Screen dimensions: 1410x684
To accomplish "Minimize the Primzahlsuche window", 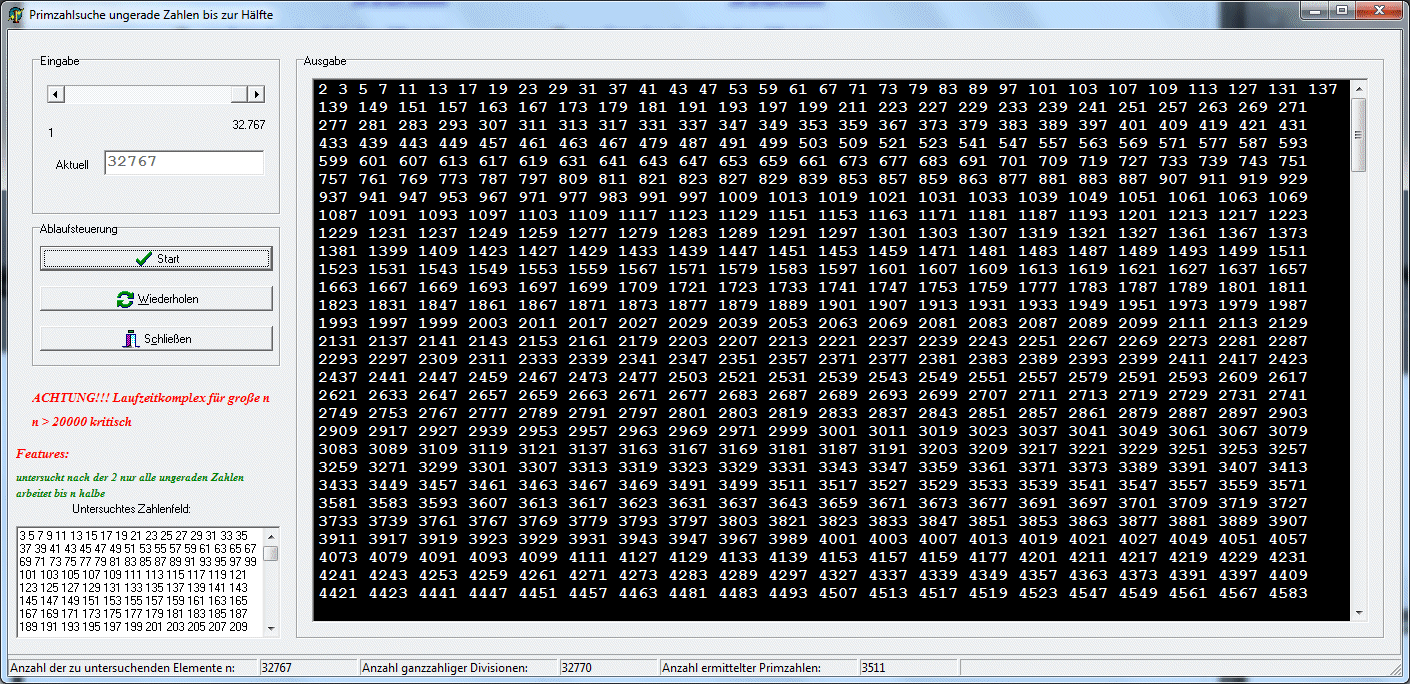I will click(x=1315, y=10).
